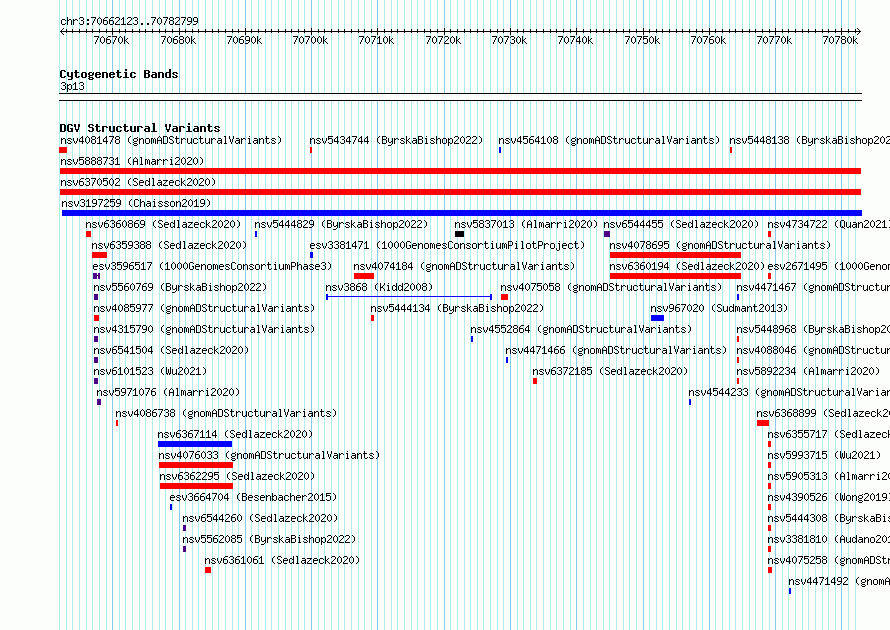The height and width of the screenshot is (630, 890).
Task: Click nsv6101523 (Wu2021) label
Action: tap(150, 371)
